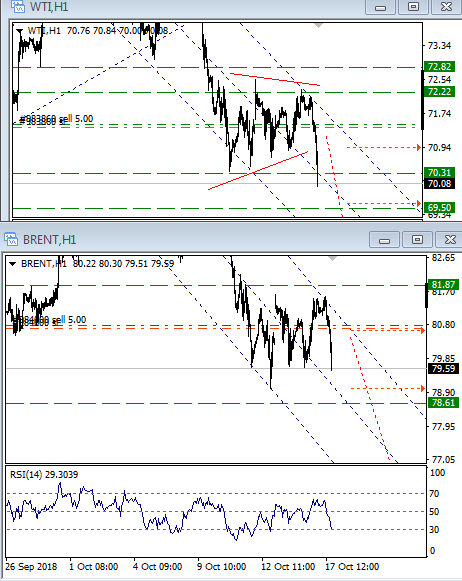Minimize the BRENT,H1 chart window
The width and height of the screenshot is (462, 581).
(x=385, y=240)
